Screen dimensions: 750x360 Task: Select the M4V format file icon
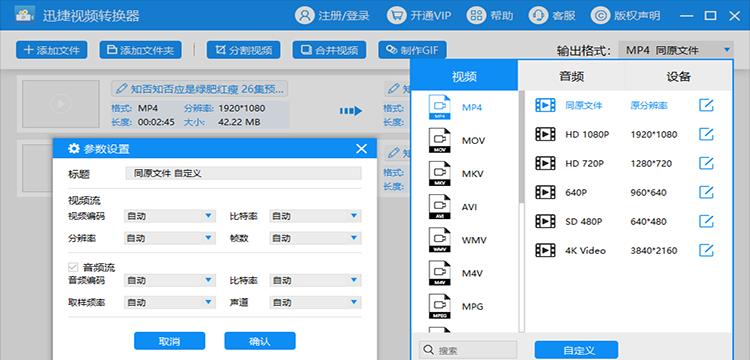439,273
